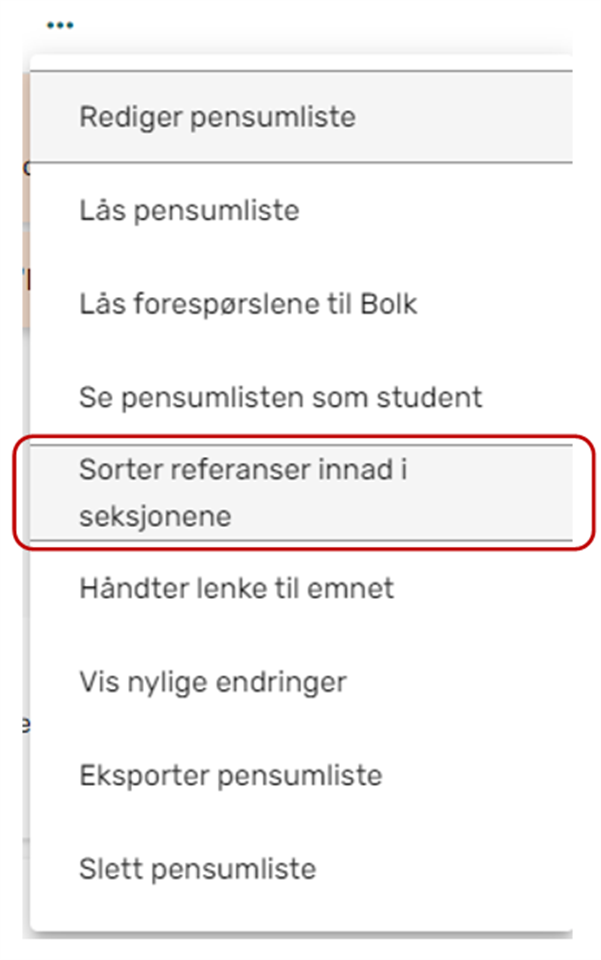
Task: Select Rediger pensumliste from the menu
Action: 217,117
